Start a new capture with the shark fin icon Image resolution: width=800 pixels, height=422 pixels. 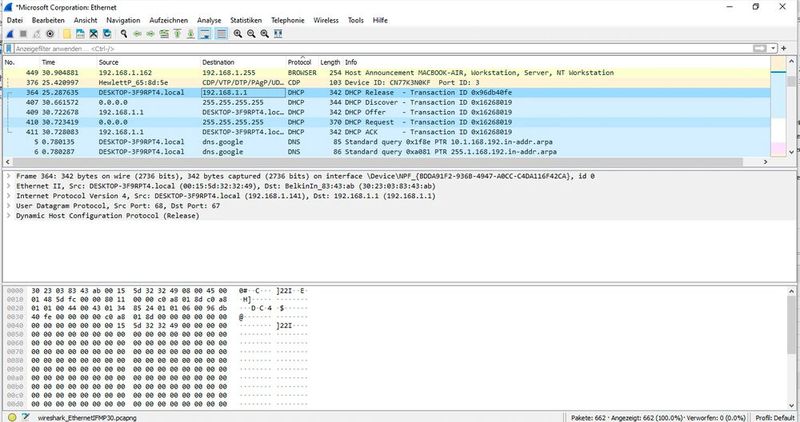(9, 34)
